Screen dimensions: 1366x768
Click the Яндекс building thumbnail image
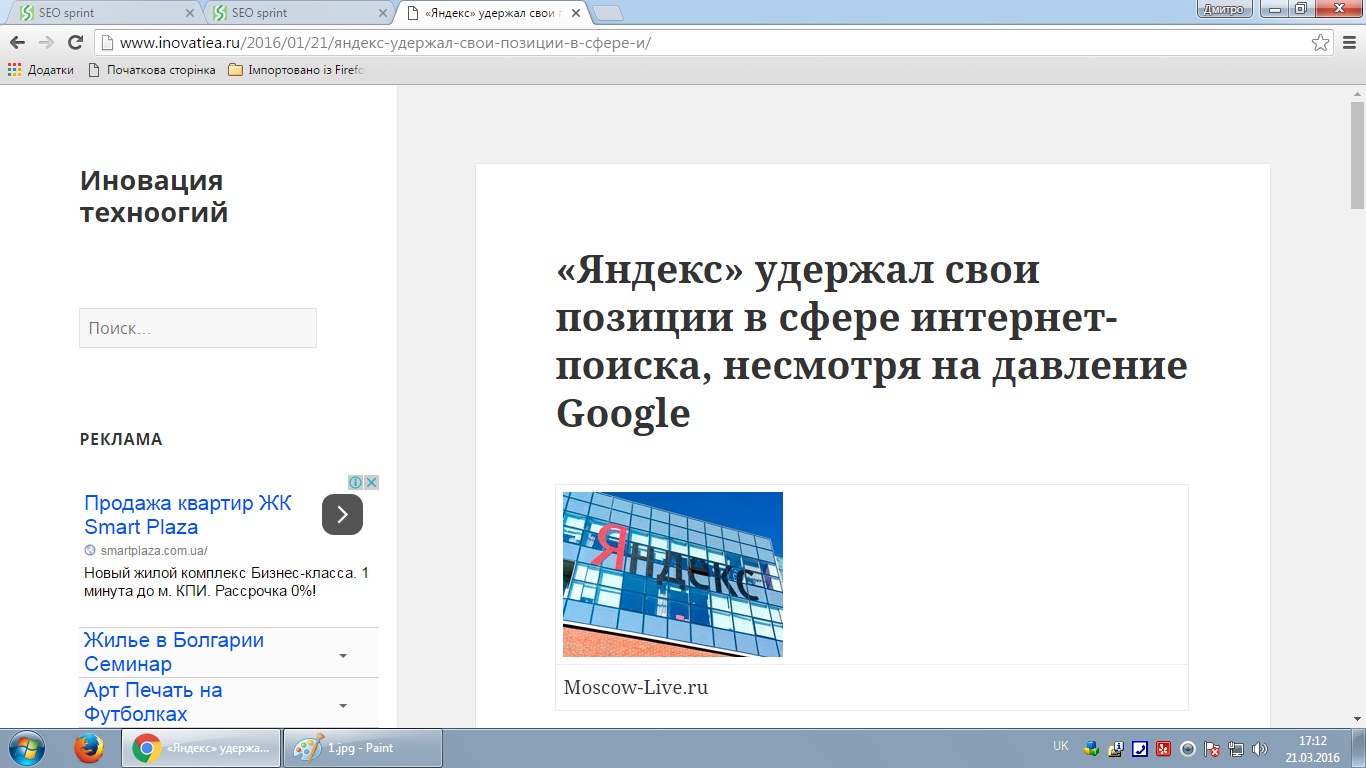click(673, 574)
